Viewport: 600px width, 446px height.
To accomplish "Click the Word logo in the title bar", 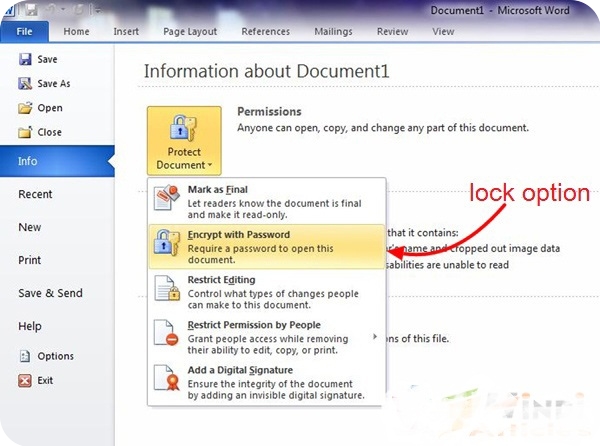I will (x=8, y=10).
